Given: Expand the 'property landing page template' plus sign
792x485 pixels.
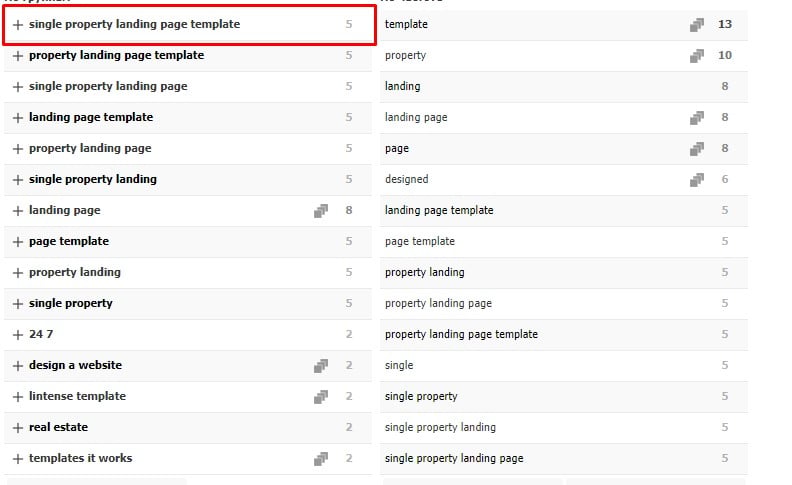Looking at the screenshot, I should (x=18, y=55).
